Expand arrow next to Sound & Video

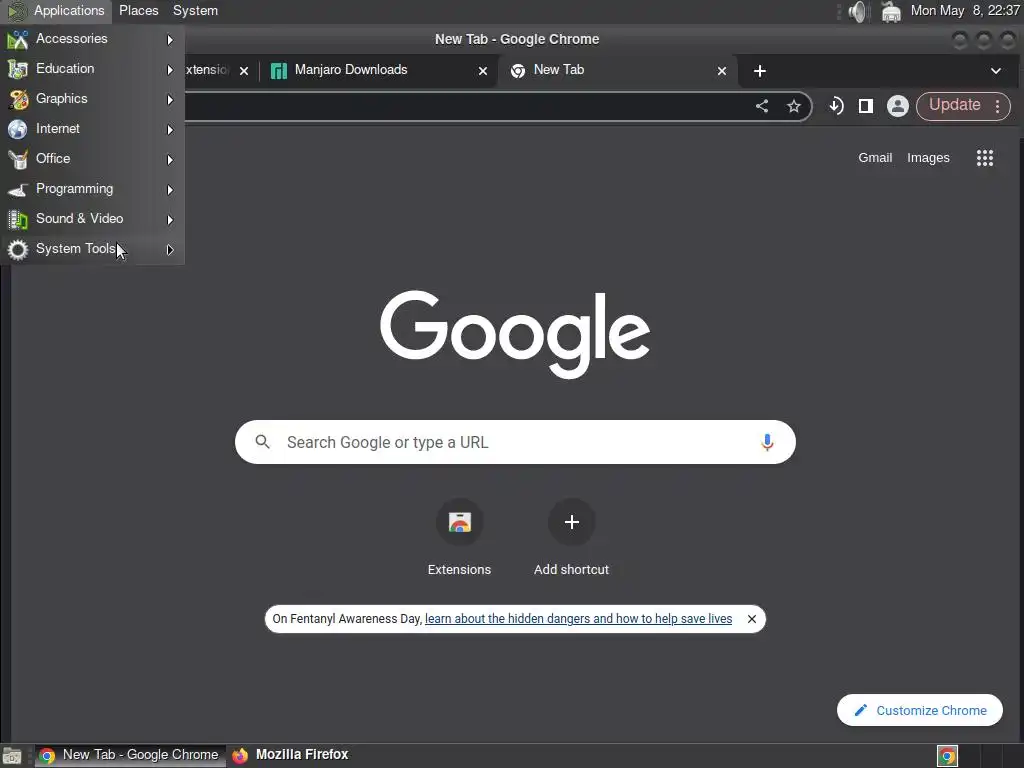(x=170, y=220)
